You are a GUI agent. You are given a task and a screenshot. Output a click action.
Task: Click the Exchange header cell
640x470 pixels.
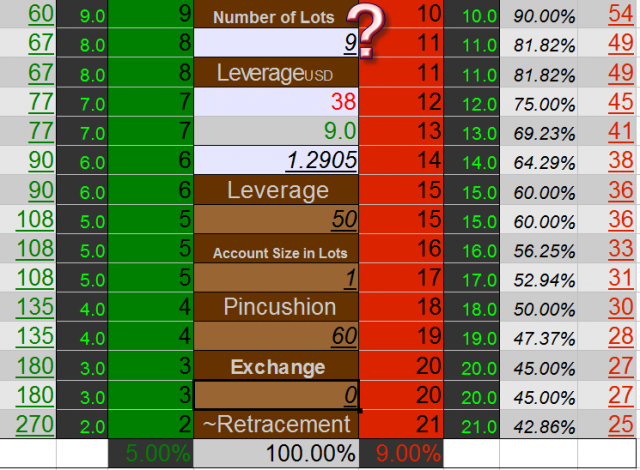[276, 366]
